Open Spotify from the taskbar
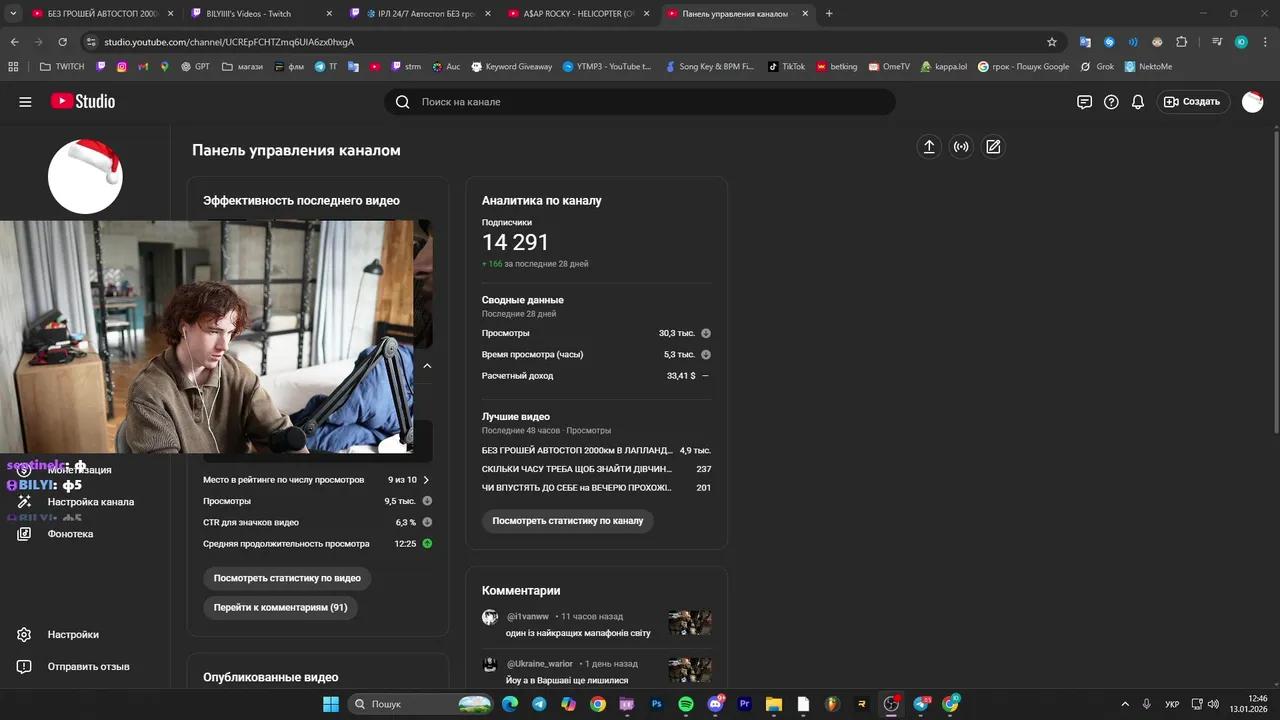The width and height of the screenshot is (1280, 720). (x=686, y=704)
